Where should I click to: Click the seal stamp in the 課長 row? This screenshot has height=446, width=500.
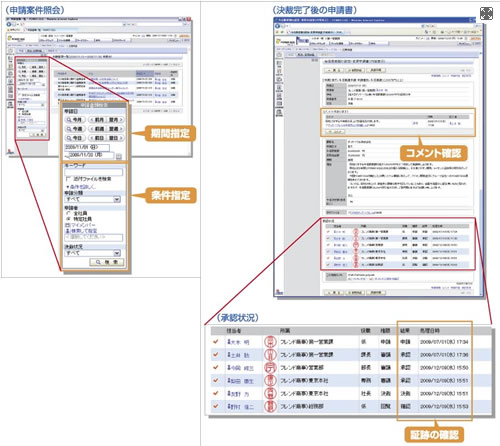[x=270, y=355]
